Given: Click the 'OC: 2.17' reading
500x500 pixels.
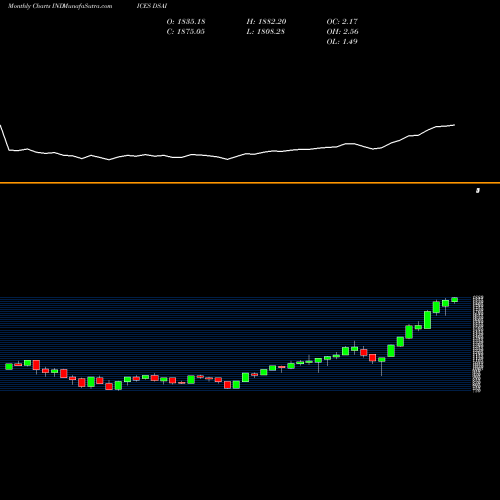Looking at the screenshot, I should point(342,21).
